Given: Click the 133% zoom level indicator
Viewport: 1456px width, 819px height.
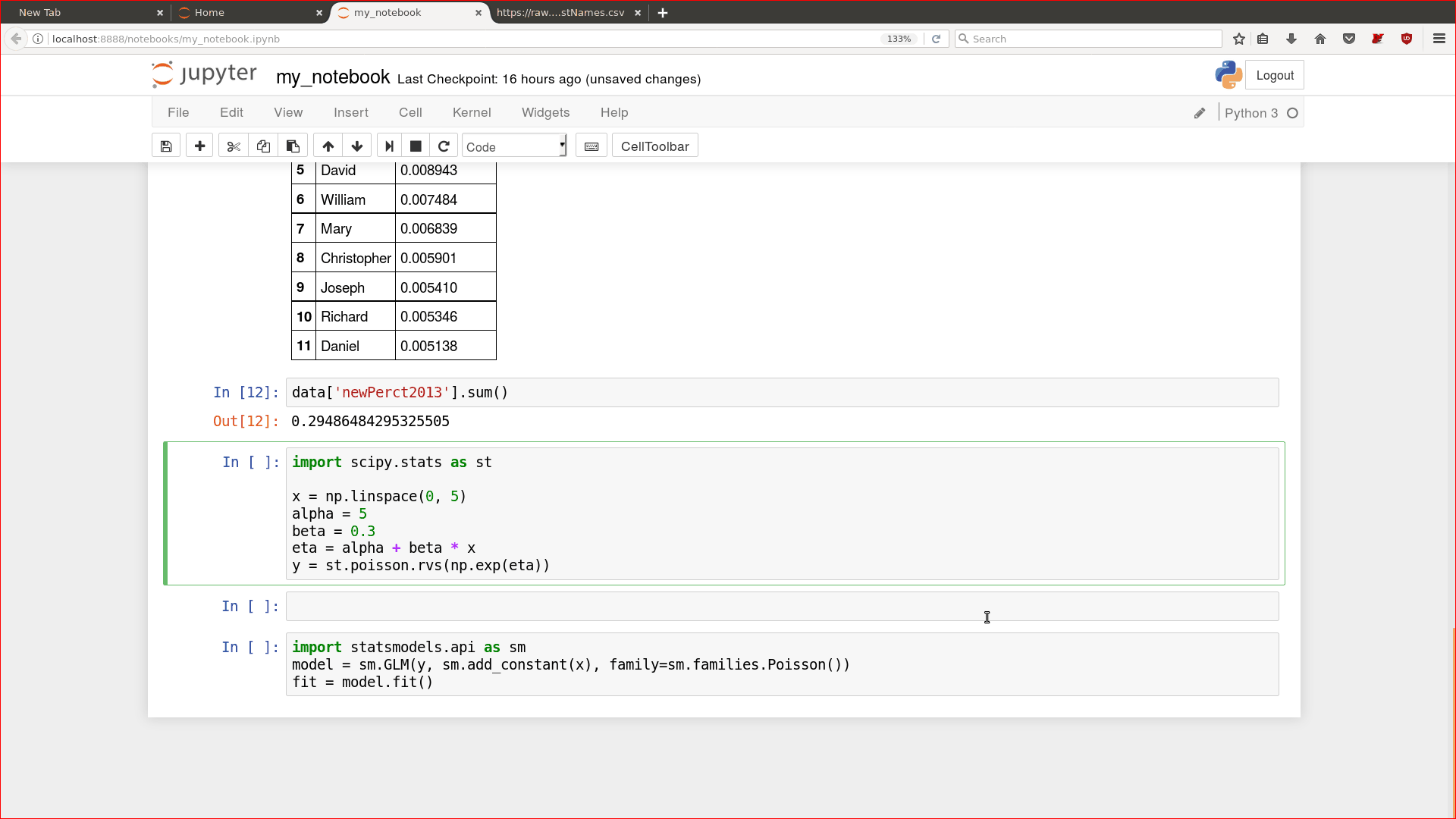Looking at the screenshot, I should 899,39.
